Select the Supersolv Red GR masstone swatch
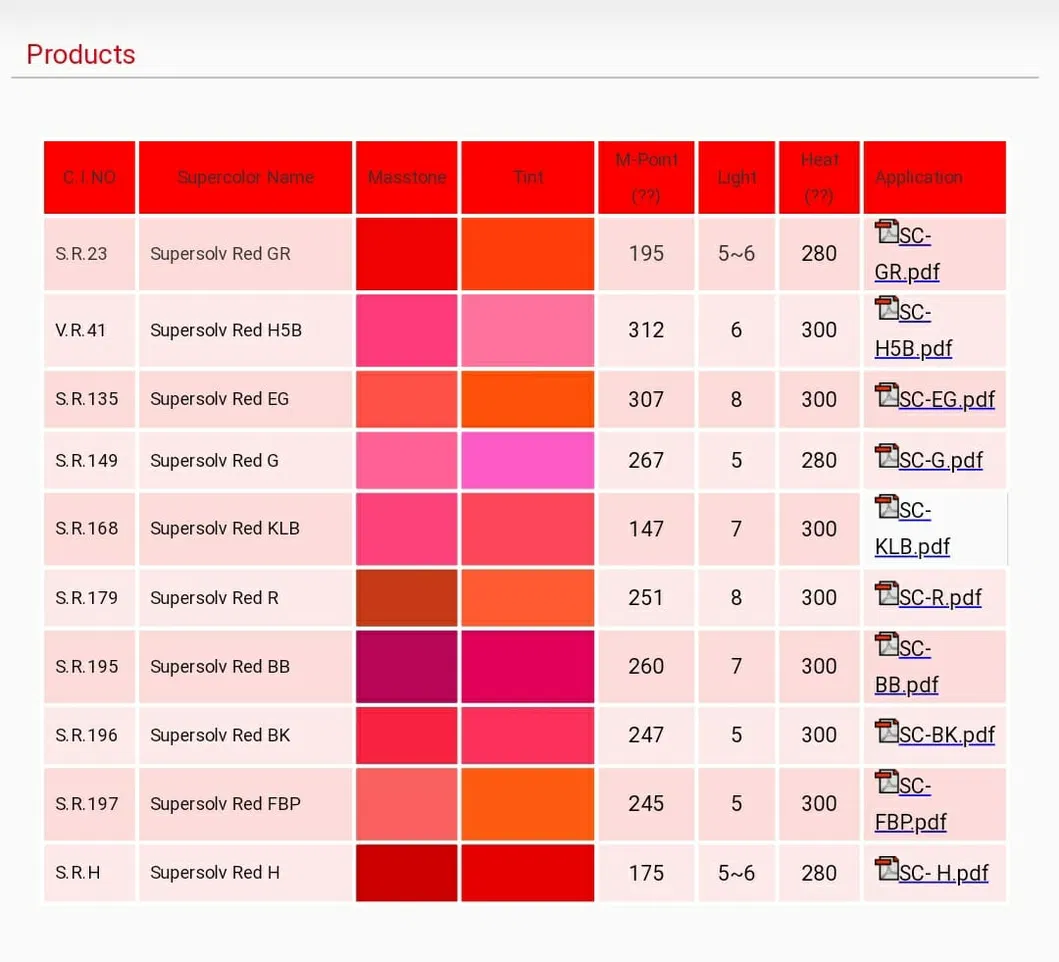Viewport: 1059px width, 962px height. click(x=407, y=254)
